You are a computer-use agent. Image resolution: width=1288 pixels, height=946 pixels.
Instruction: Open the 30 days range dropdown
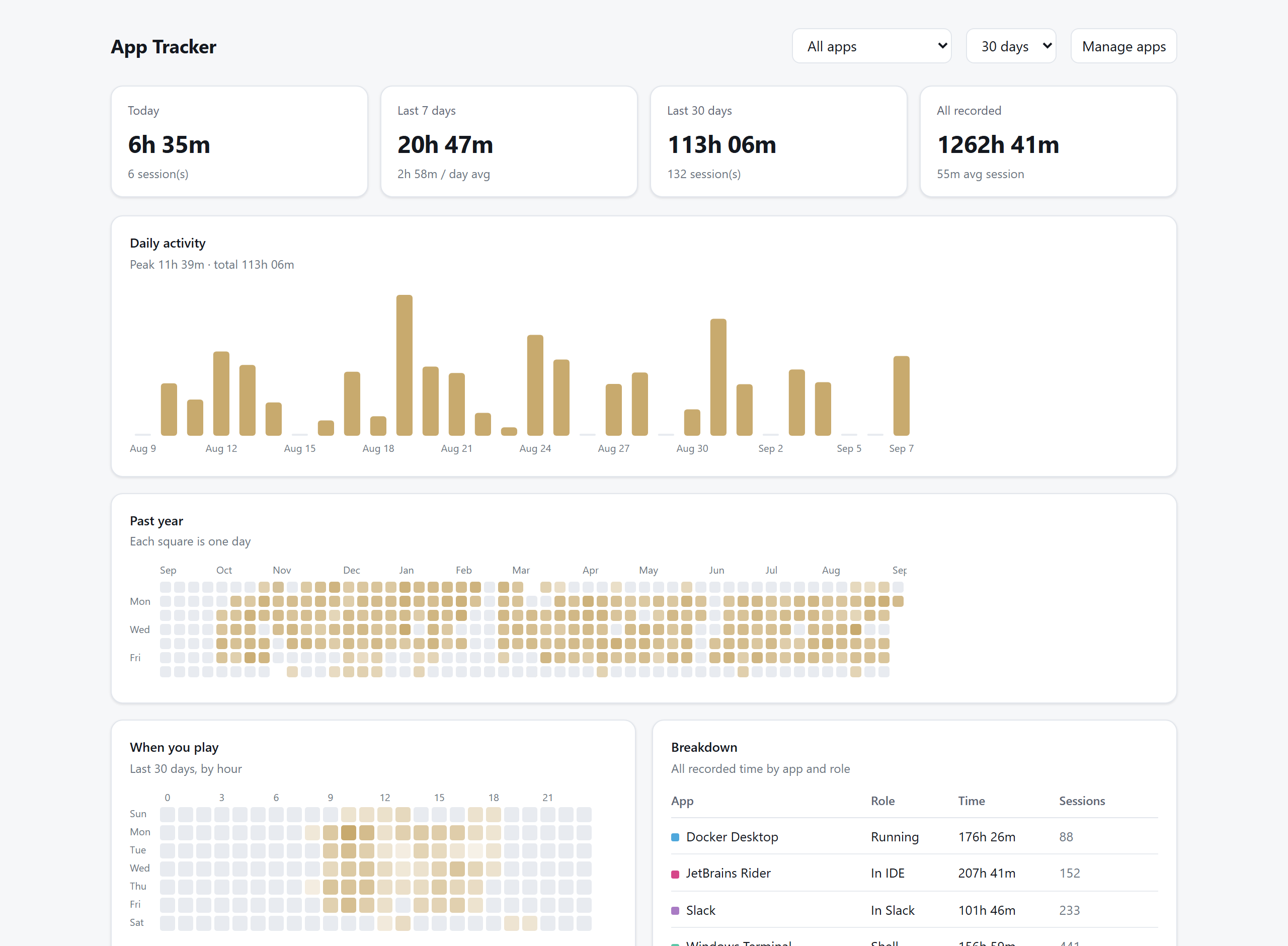[1010, 46]
